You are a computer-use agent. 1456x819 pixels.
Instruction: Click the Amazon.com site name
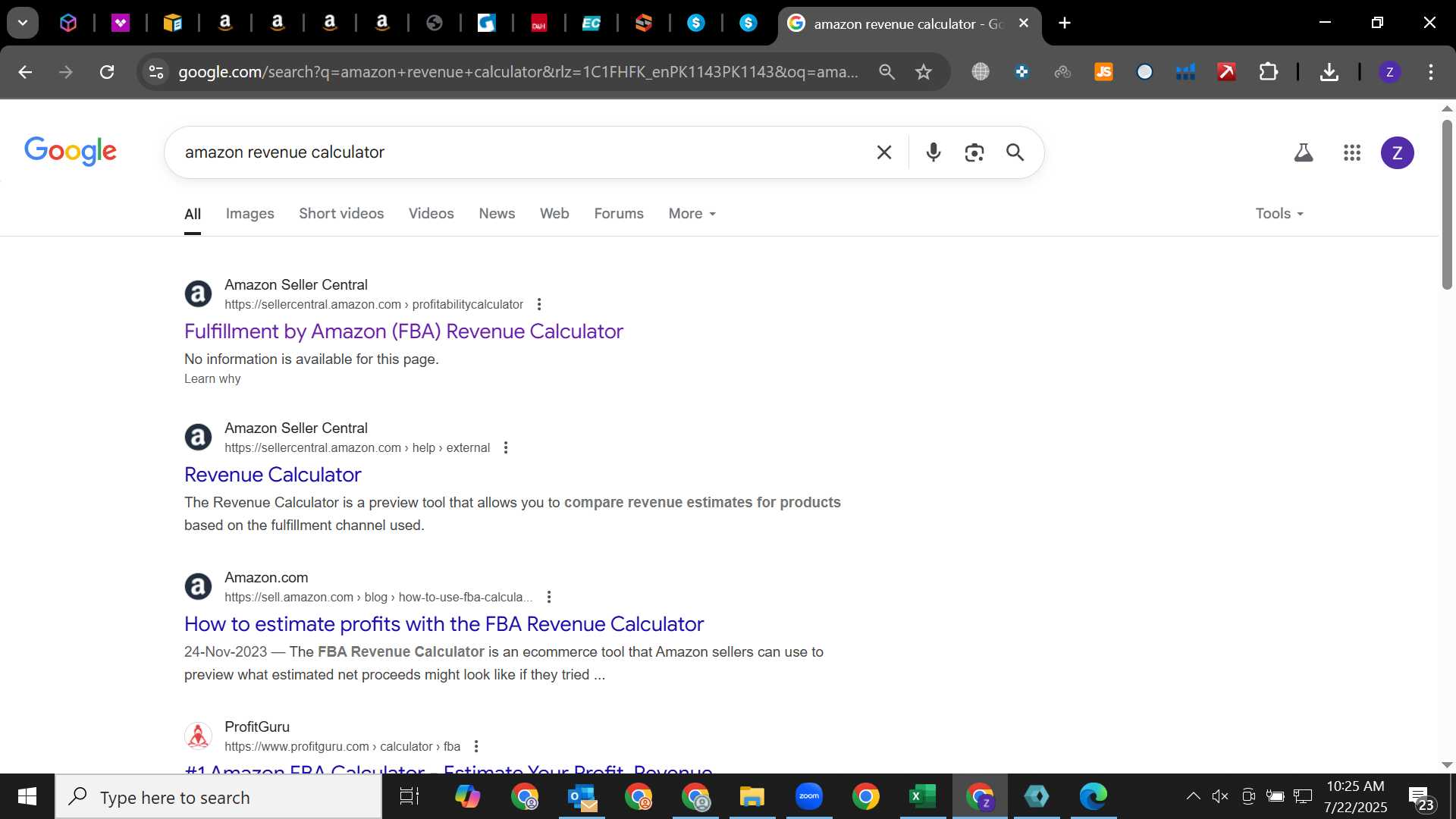[x=266, y=577]
